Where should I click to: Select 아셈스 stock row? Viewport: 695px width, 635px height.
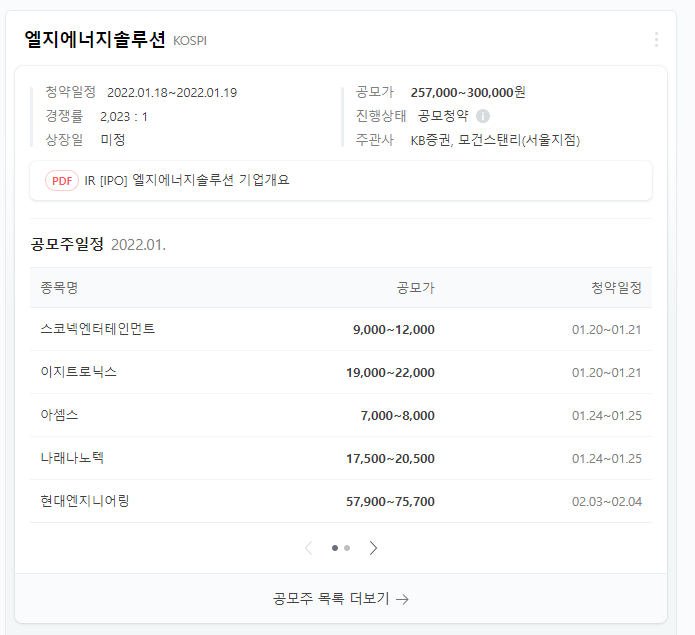coord(340,415)
